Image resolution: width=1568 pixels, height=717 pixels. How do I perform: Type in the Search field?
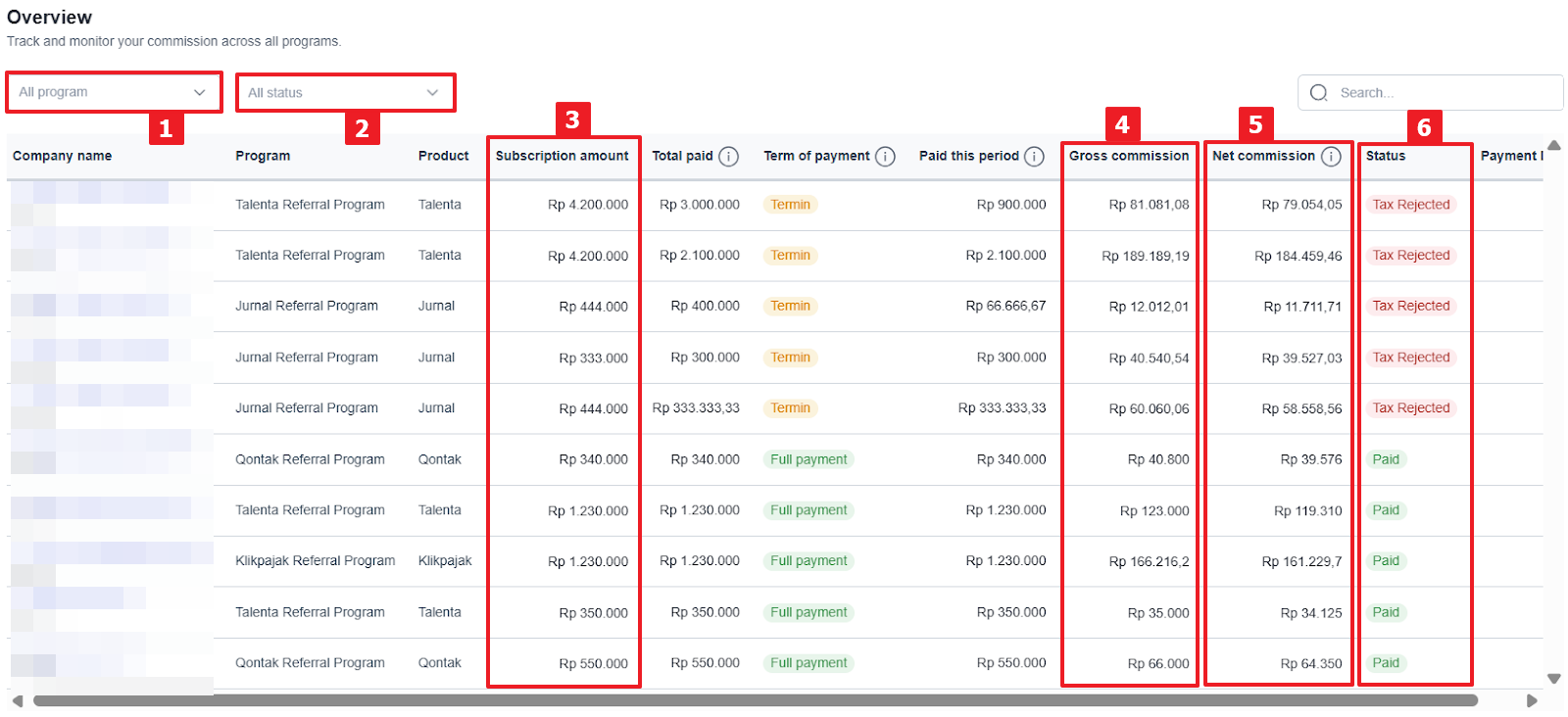coord(1441,93)
